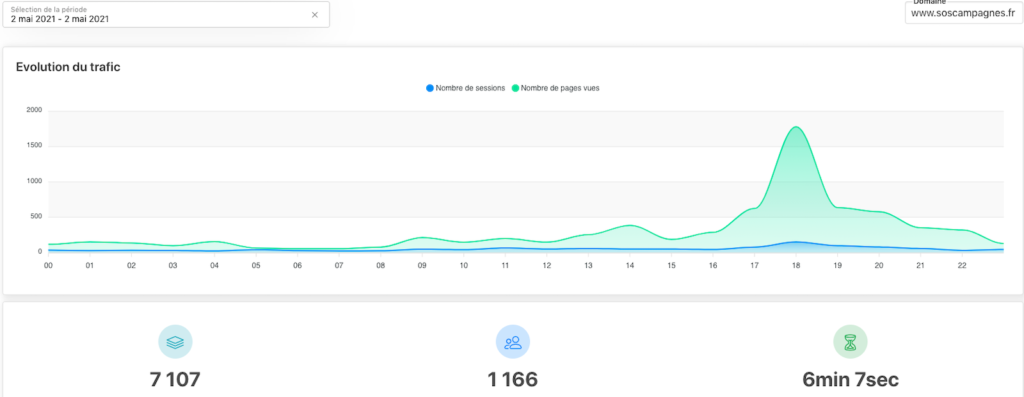Image resolution: width=1024 pixels, height=397 pixels.
Task: Click the x-axis label 04
Action: (214, 266)
